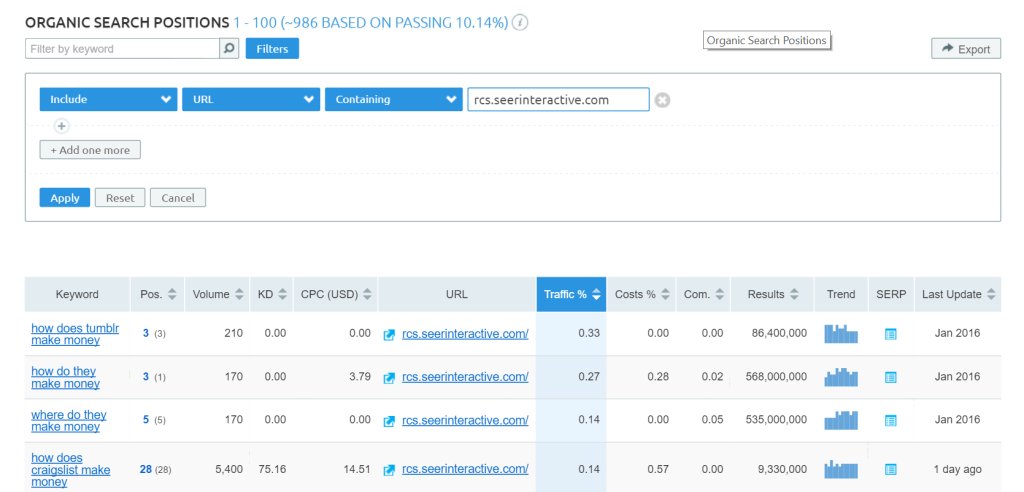Image resolution: width=1024 pixels, height=492 pixels.
Task: Open the Include filter dropdown
Action: (108, 100)
